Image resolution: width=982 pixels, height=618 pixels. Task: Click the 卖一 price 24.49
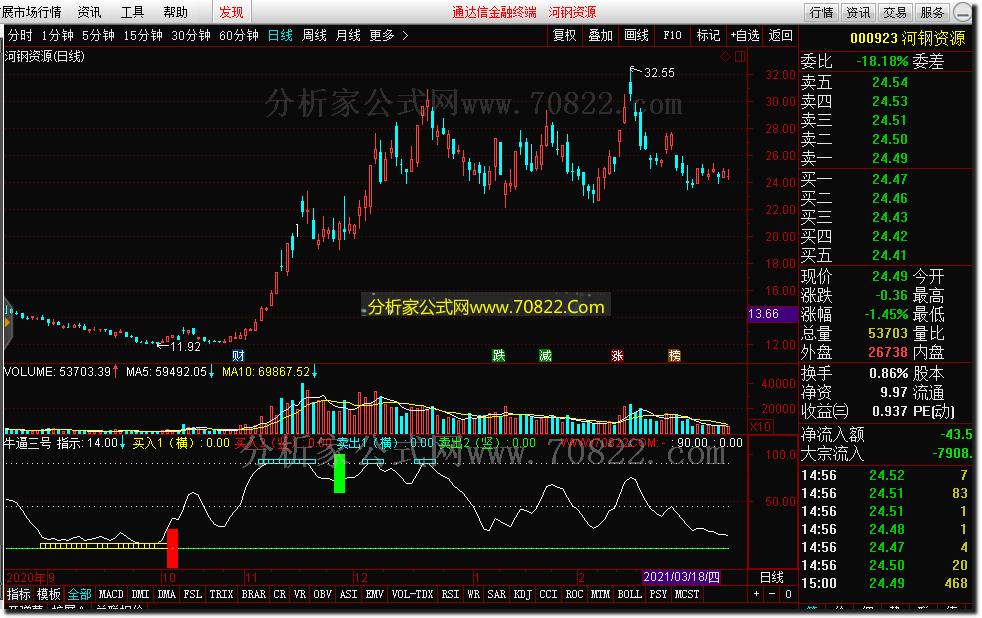[x=889, y=158]
